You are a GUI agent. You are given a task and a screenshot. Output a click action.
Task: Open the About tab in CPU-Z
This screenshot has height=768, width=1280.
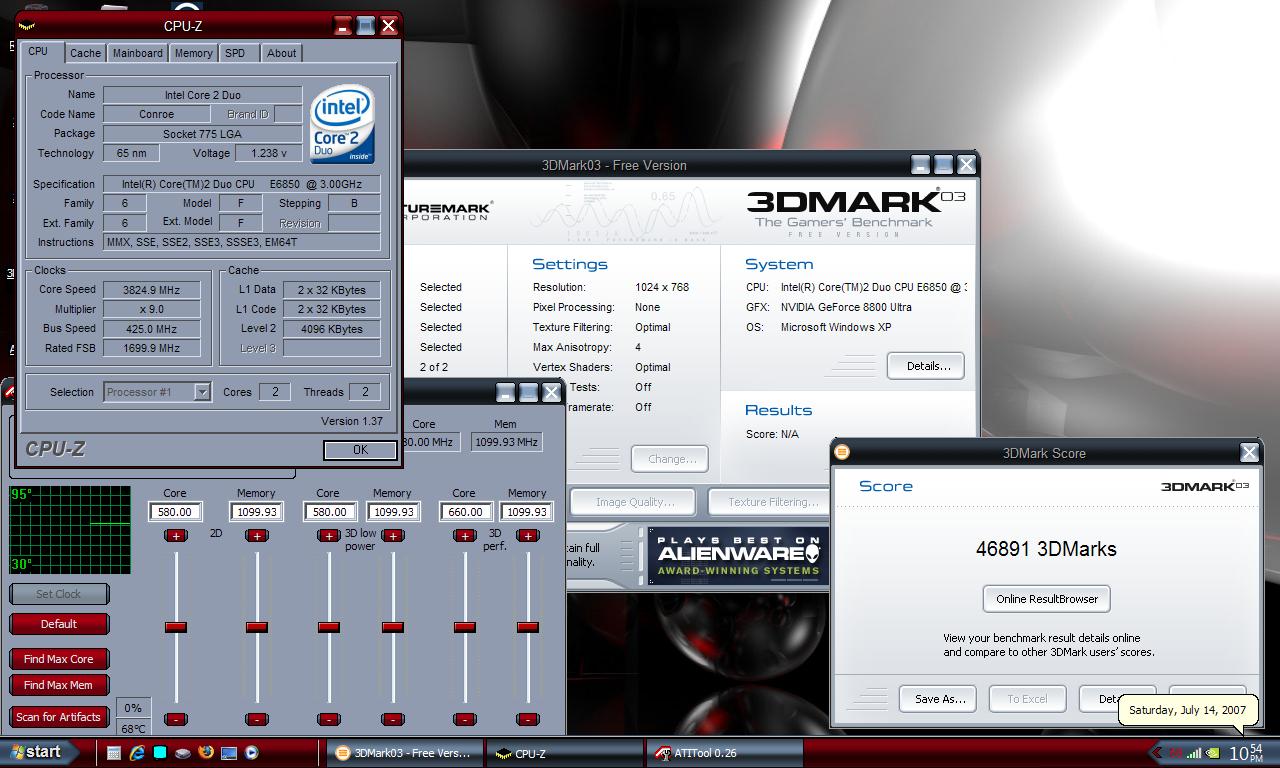pos(281,53)
